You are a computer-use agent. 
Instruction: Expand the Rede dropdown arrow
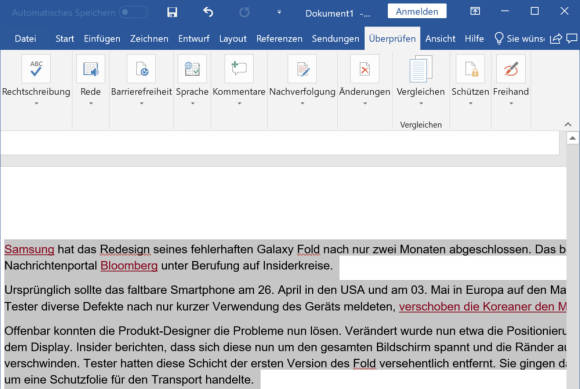91,103
